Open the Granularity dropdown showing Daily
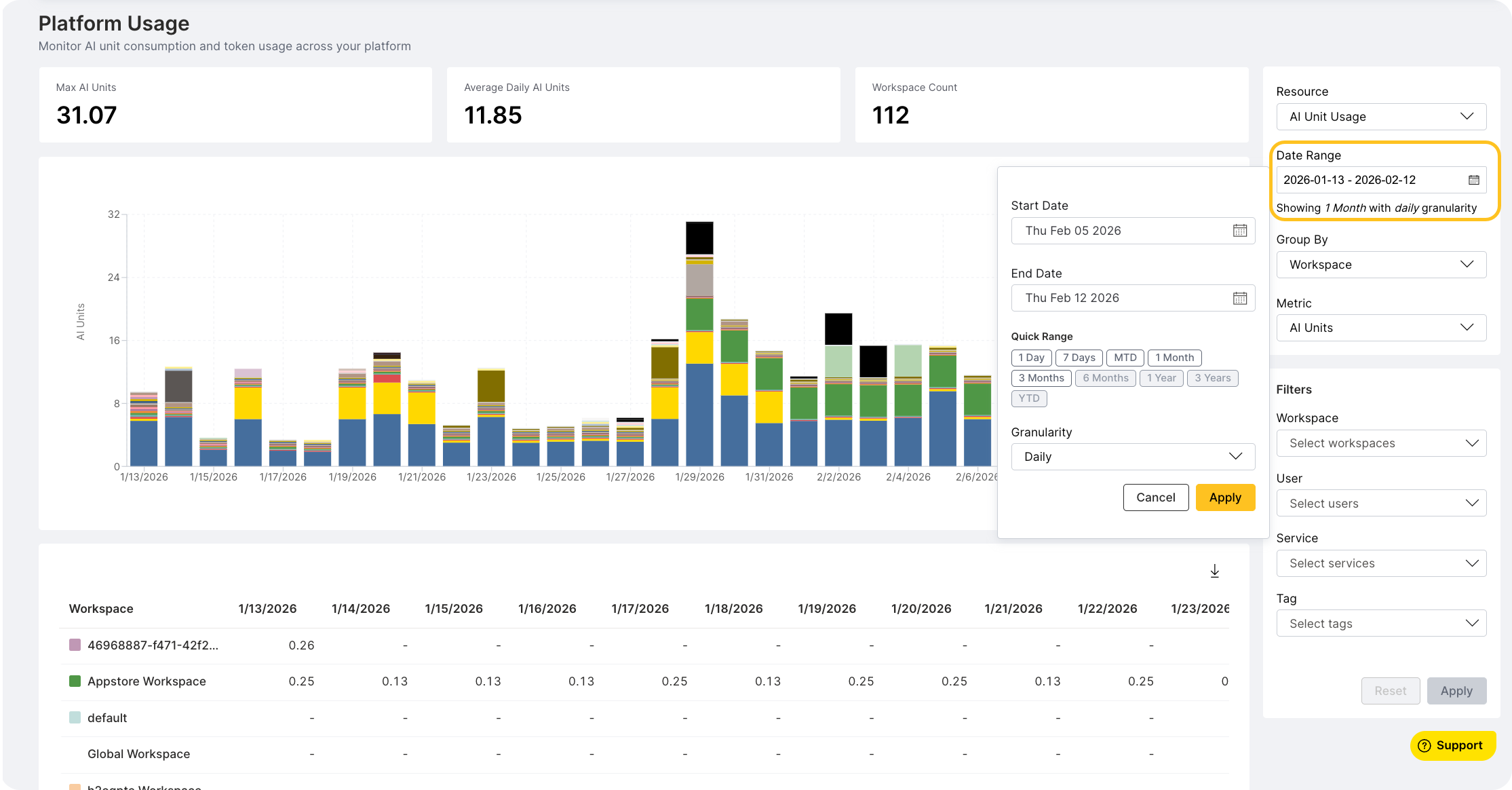 coord(1132,456)
